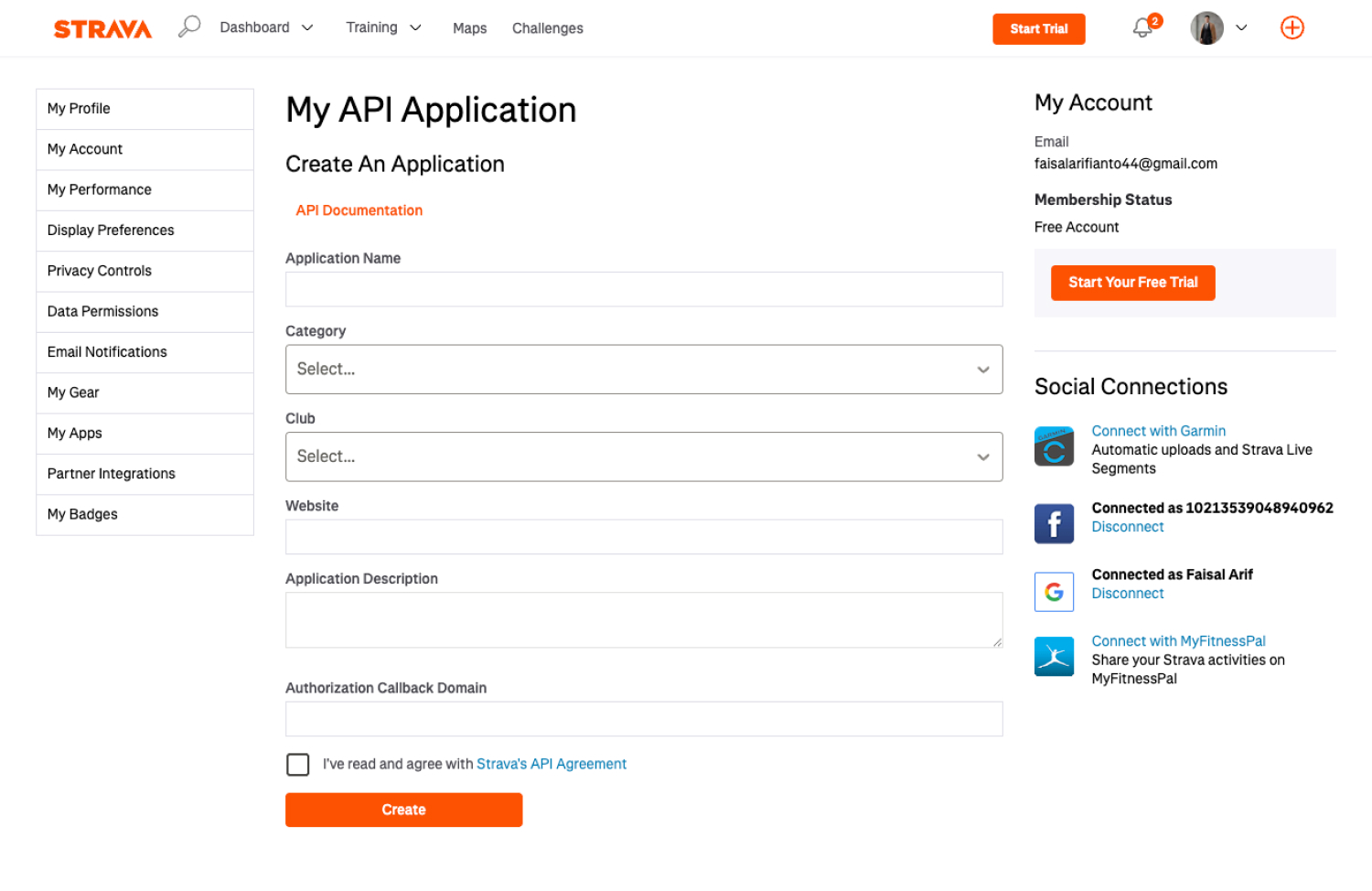
Task: Disconnect the Google account
Action: coord(1128,594)
